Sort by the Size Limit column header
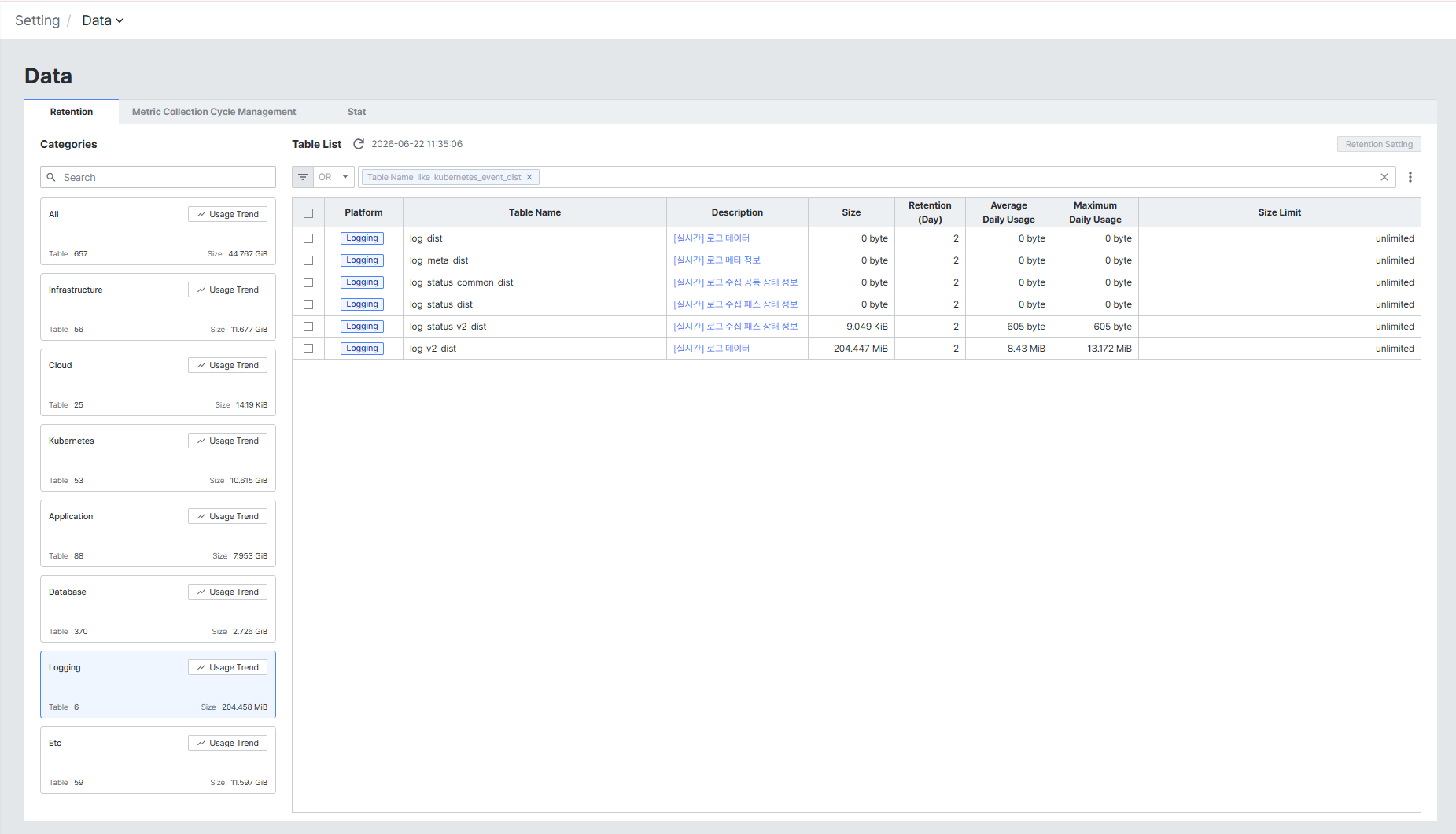Image resolution: width=1456 pixels, height=834 pixels. (1279, 212)
